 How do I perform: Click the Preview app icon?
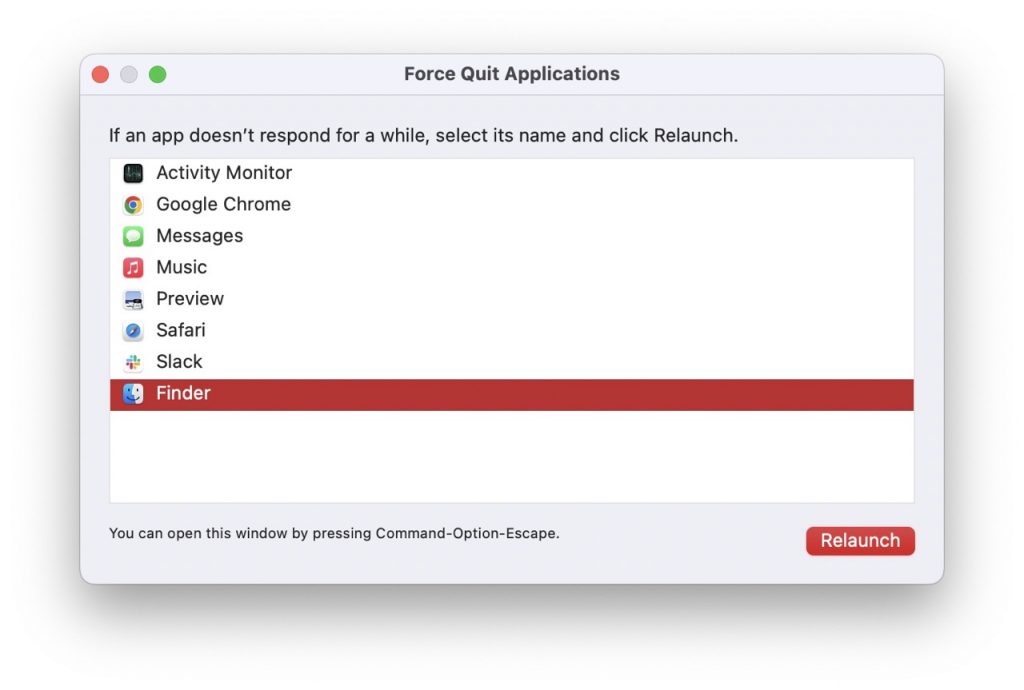pyautogui.click(x=133, y=298)
